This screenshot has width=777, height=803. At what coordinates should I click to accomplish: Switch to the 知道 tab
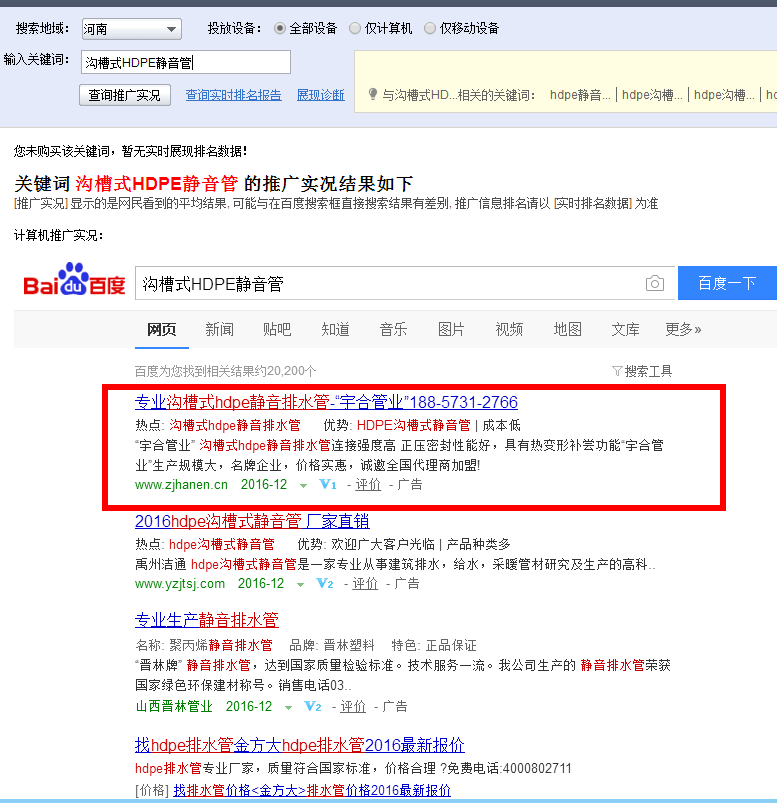click(x=335, y=329)
